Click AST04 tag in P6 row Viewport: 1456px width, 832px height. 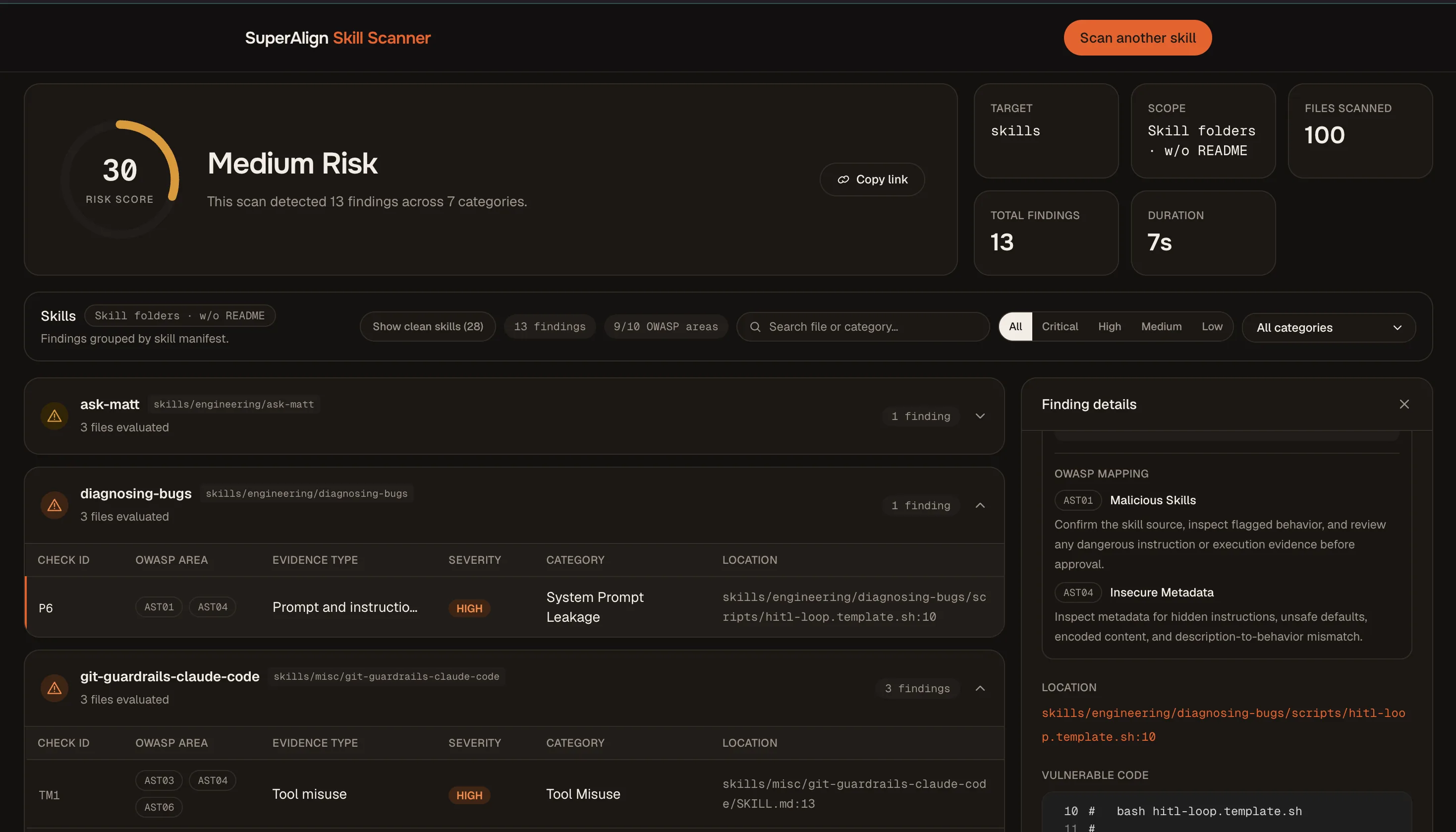click(213, 607)
